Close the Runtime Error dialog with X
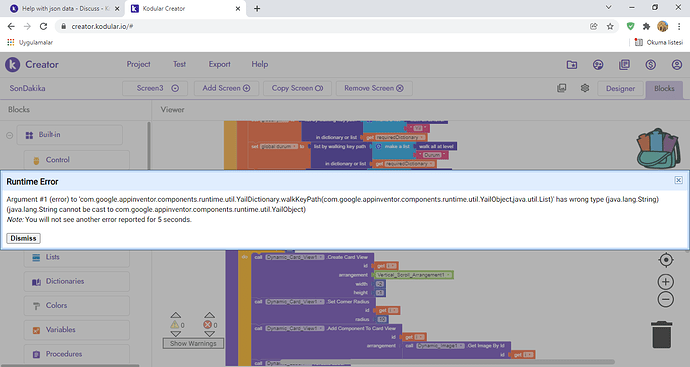690x367 pixels. tap(678, 180)
